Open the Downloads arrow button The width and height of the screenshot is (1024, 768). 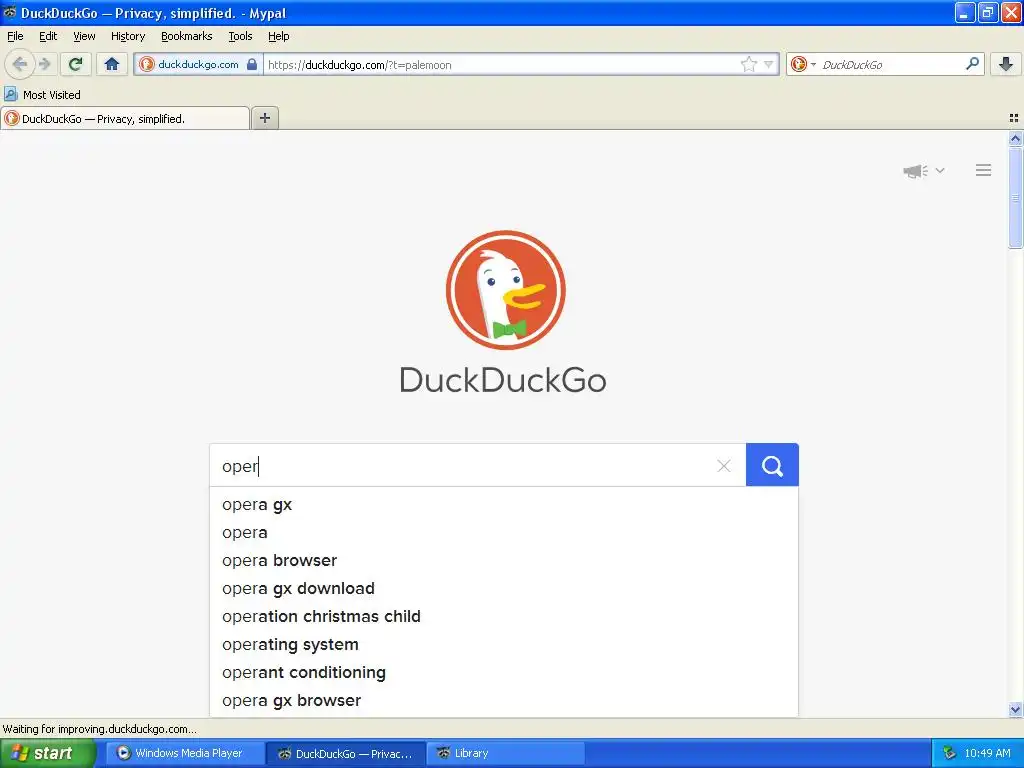pyautogui.click(x=1006, y=64)
